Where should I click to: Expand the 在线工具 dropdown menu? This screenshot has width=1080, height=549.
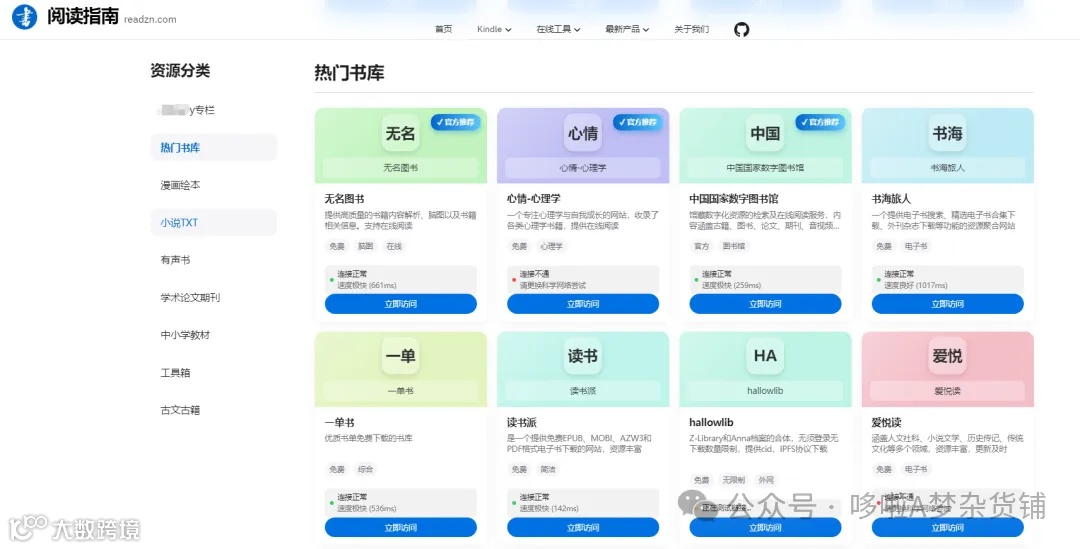pos(558,29)
